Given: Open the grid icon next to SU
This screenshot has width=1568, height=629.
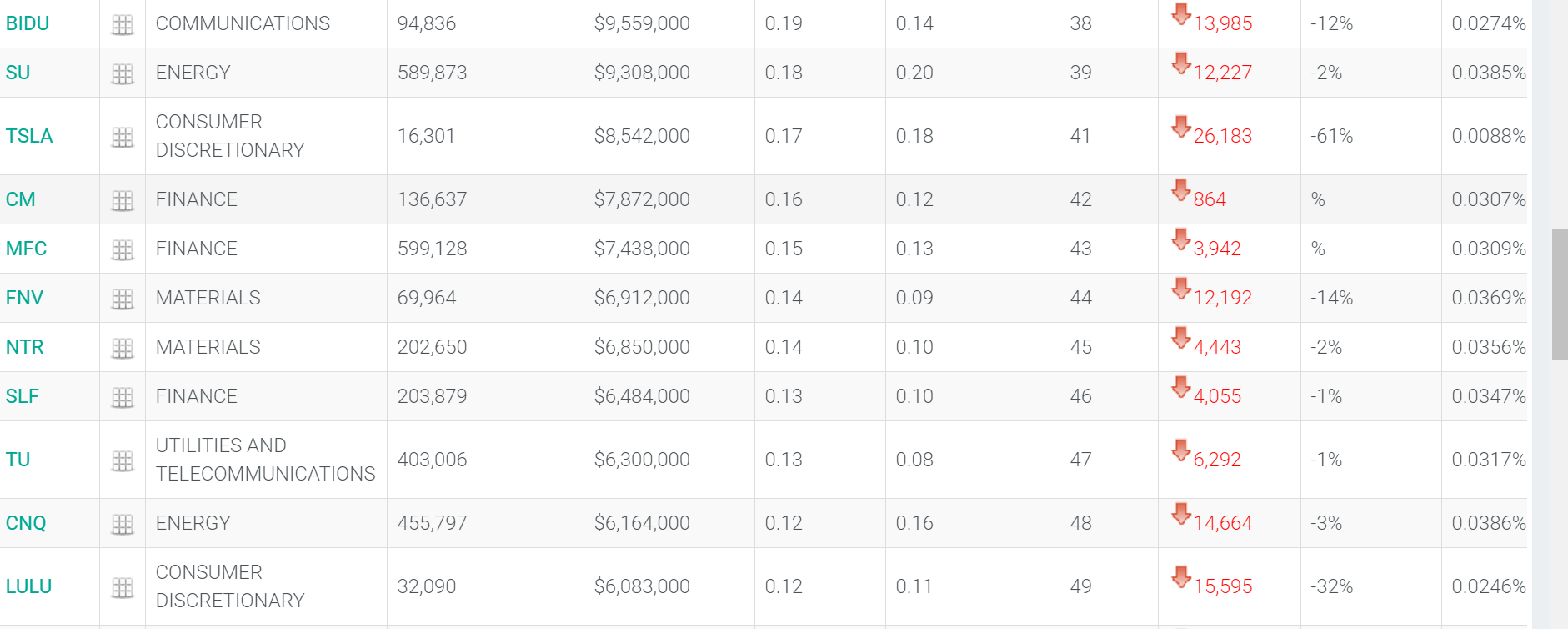Looking at the screenshot, I should [123, 74].
